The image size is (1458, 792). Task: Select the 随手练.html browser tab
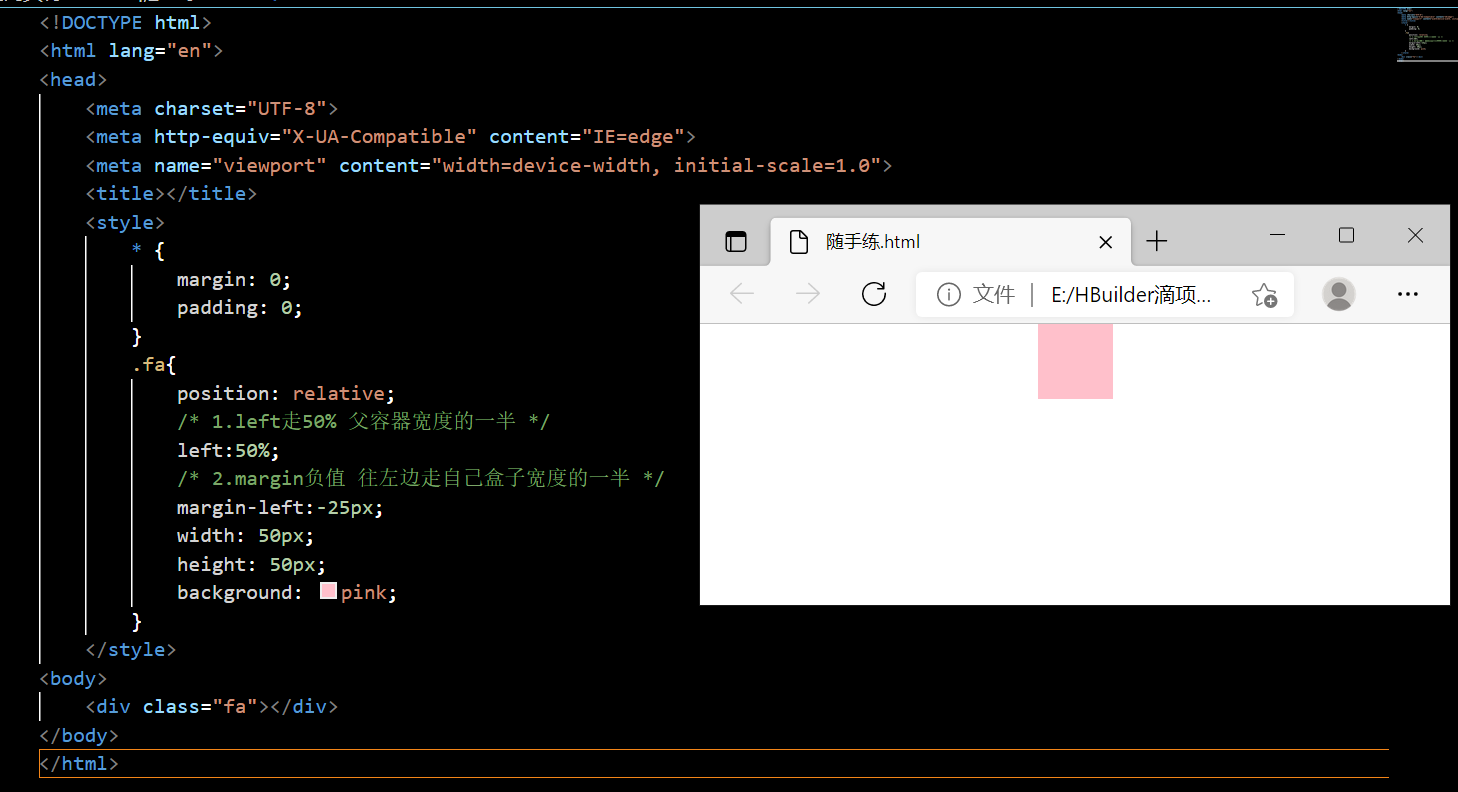click(951, 241)
